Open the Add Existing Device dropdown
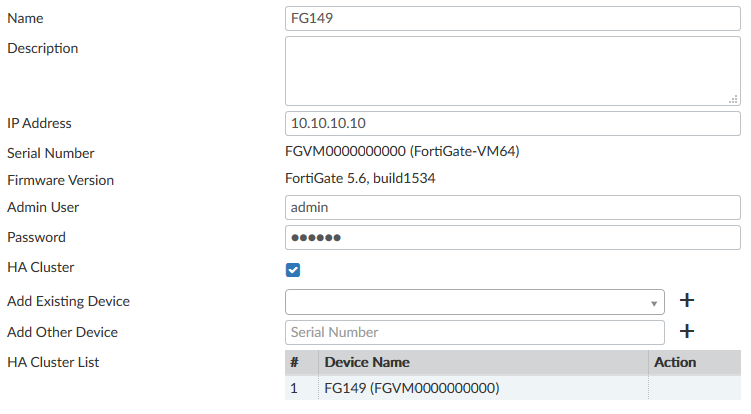 click(x=474, y=301)
